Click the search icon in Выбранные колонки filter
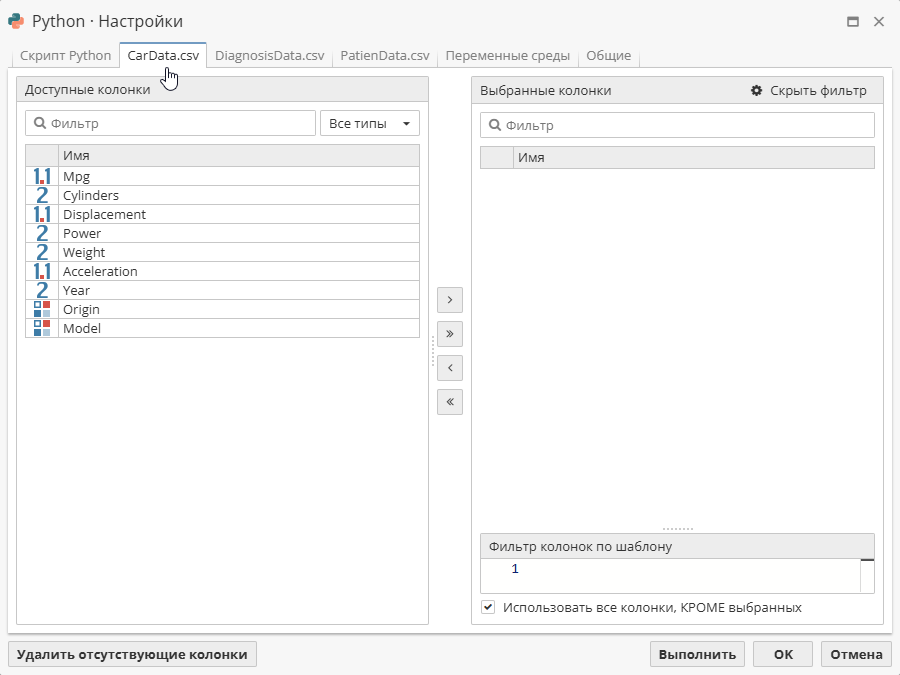 click(x=497, y=125)
